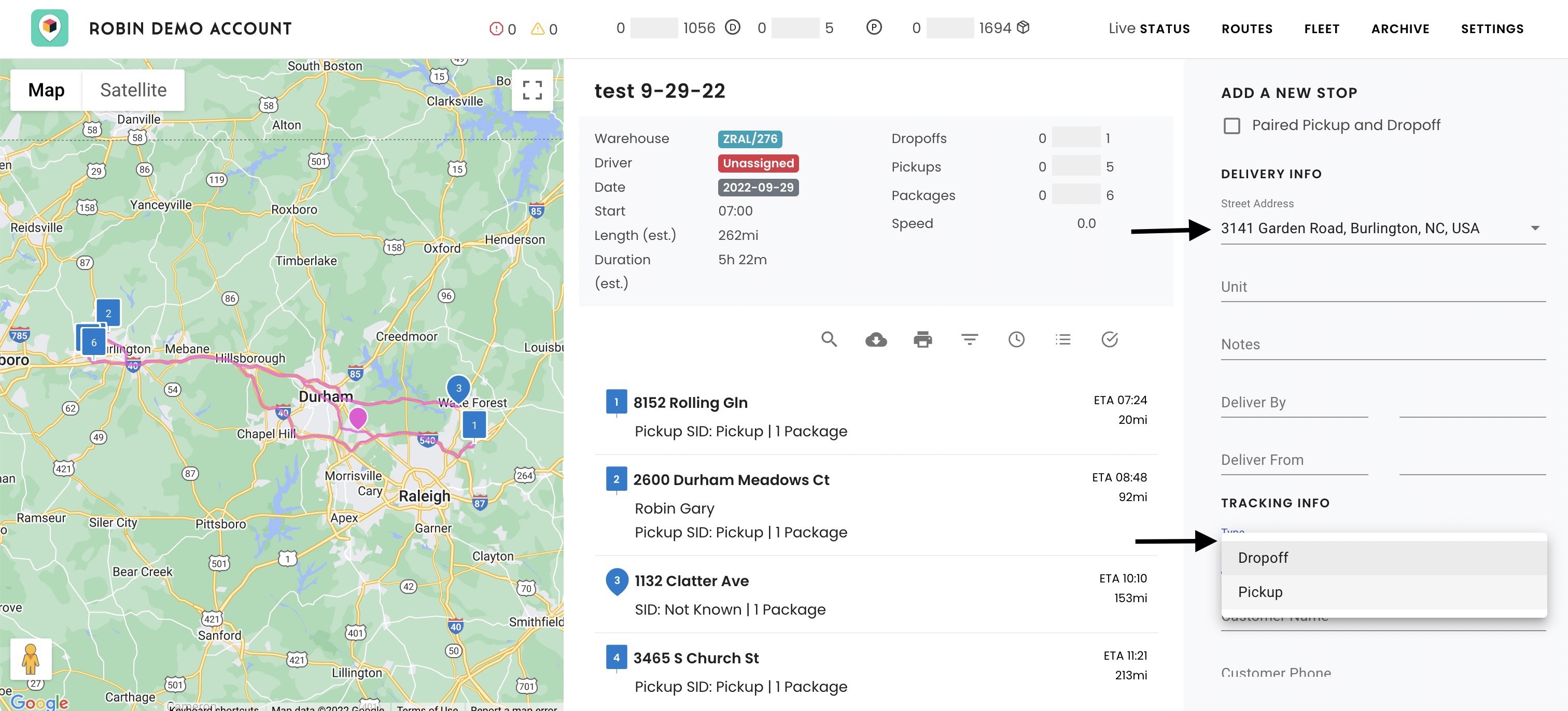Enable Paired Pickup and Dropoff checkbox

(x=1231, y=126)
